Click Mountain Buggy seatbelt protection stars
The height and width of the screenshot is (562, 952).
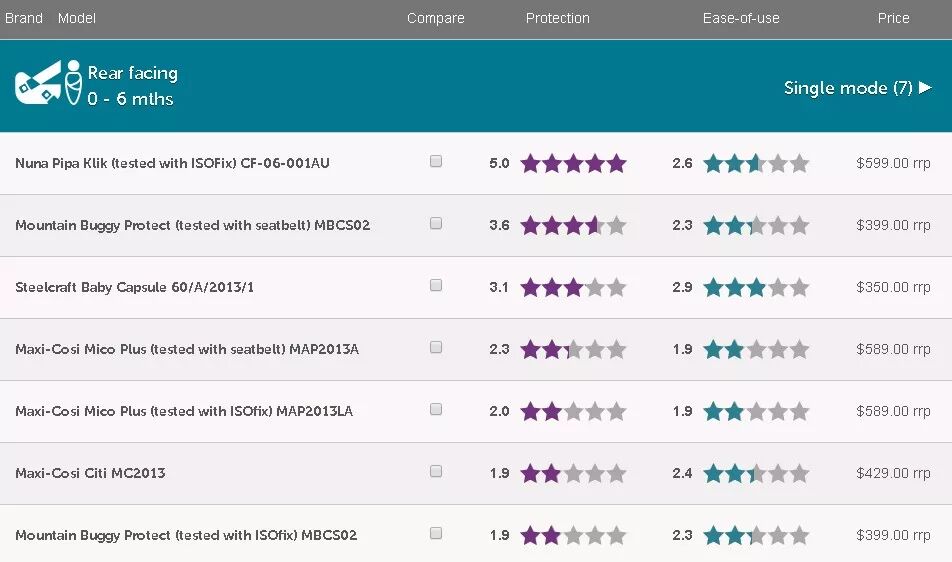[x=573, y=225]
